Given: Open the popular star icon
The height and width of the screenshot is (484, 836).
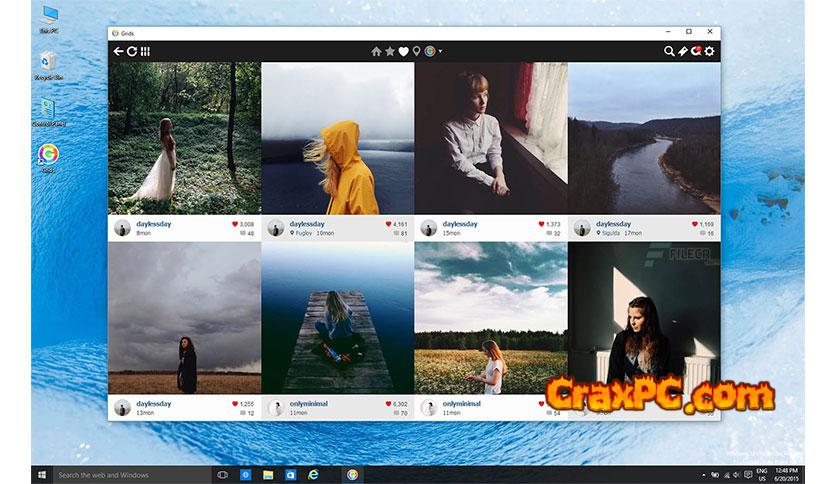Looking at the screenshot, I should pyautogui.click(x=390, y=52).
